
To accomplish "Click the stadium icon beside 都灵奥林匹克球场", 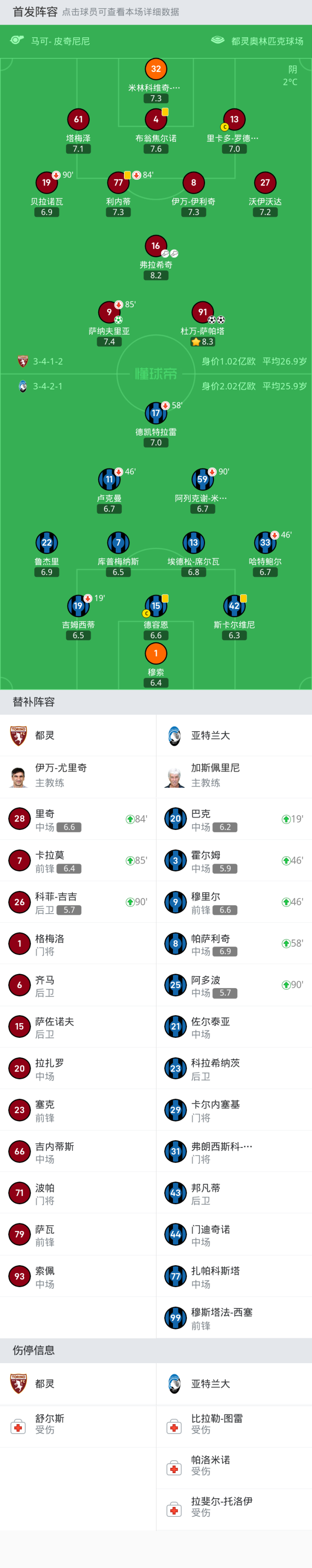I will tap(218, 40).
